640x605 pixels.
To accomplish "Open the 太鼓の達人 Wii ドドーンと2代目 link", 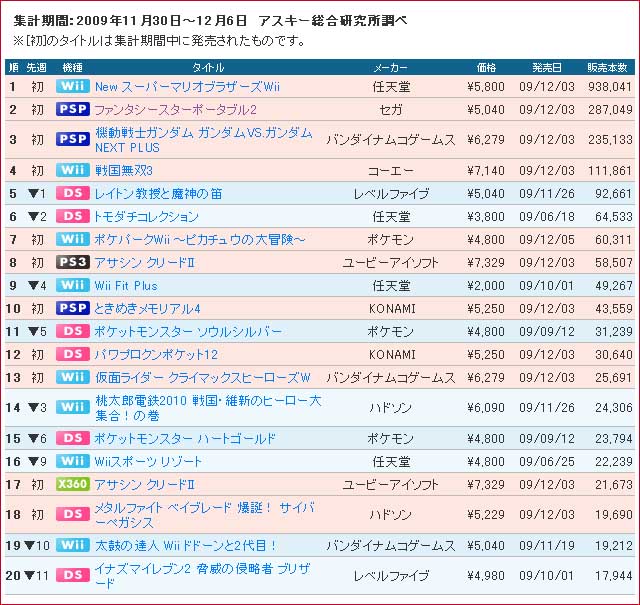I will point(186,545).
